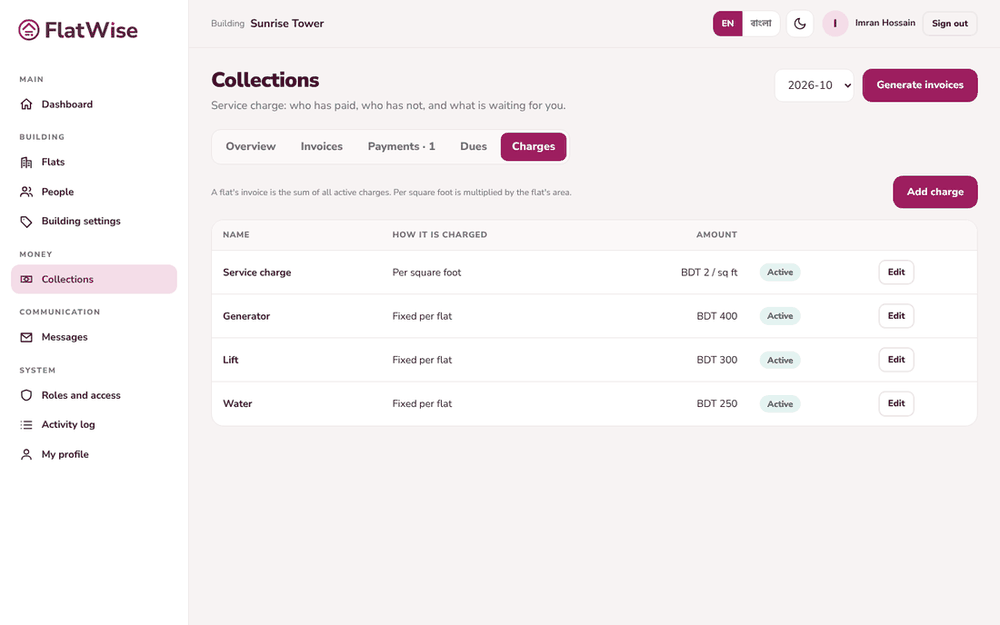Click the Imran Hossain avatar

coord(835,24)
